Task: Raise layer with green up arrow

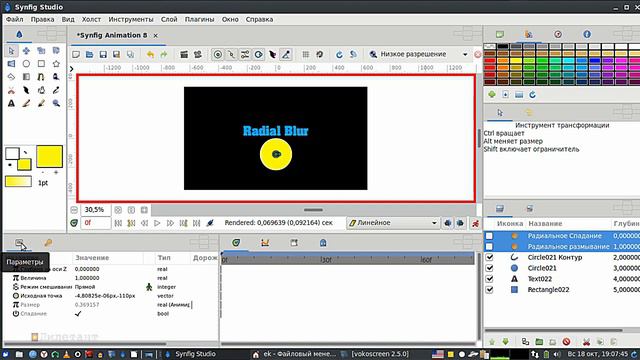Action: pos(492,342)
